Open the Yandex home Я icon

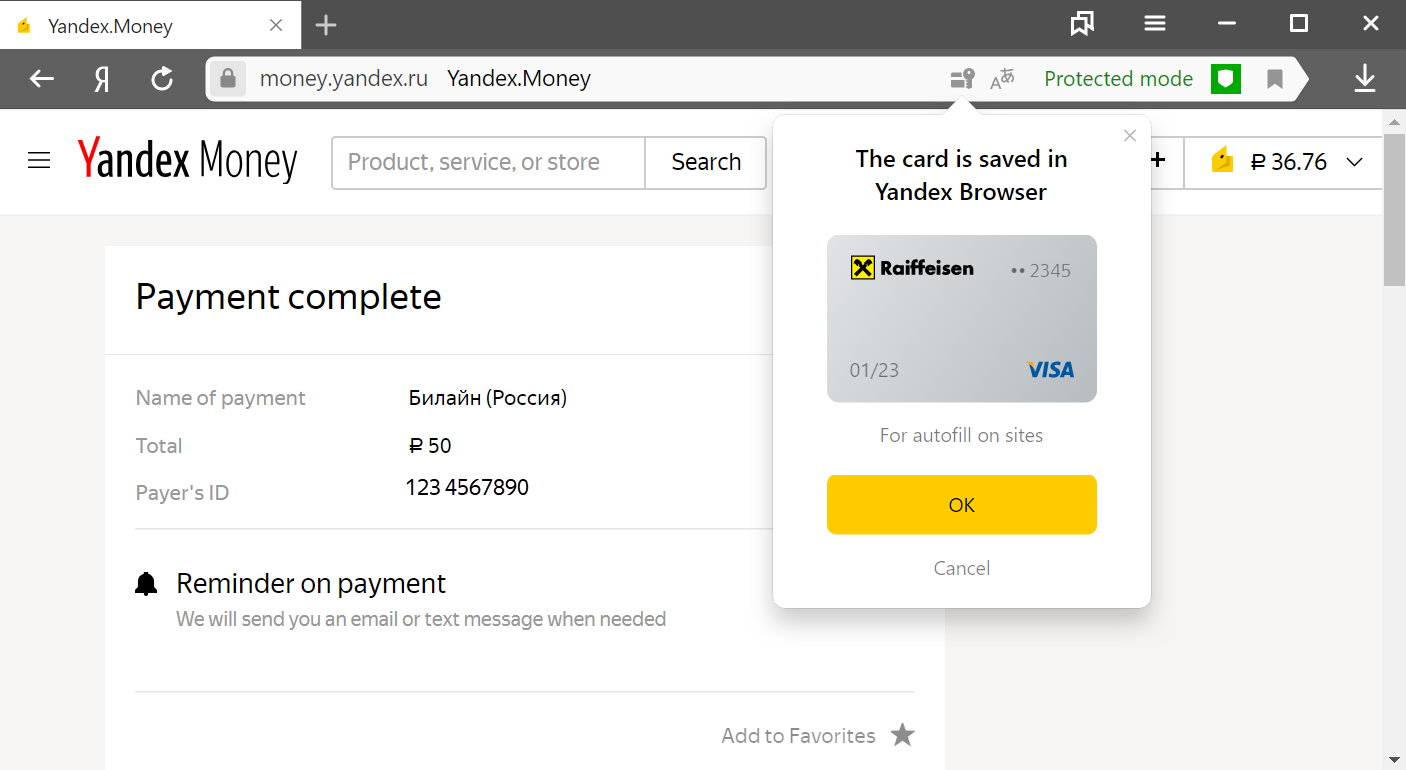click(101, 79)
